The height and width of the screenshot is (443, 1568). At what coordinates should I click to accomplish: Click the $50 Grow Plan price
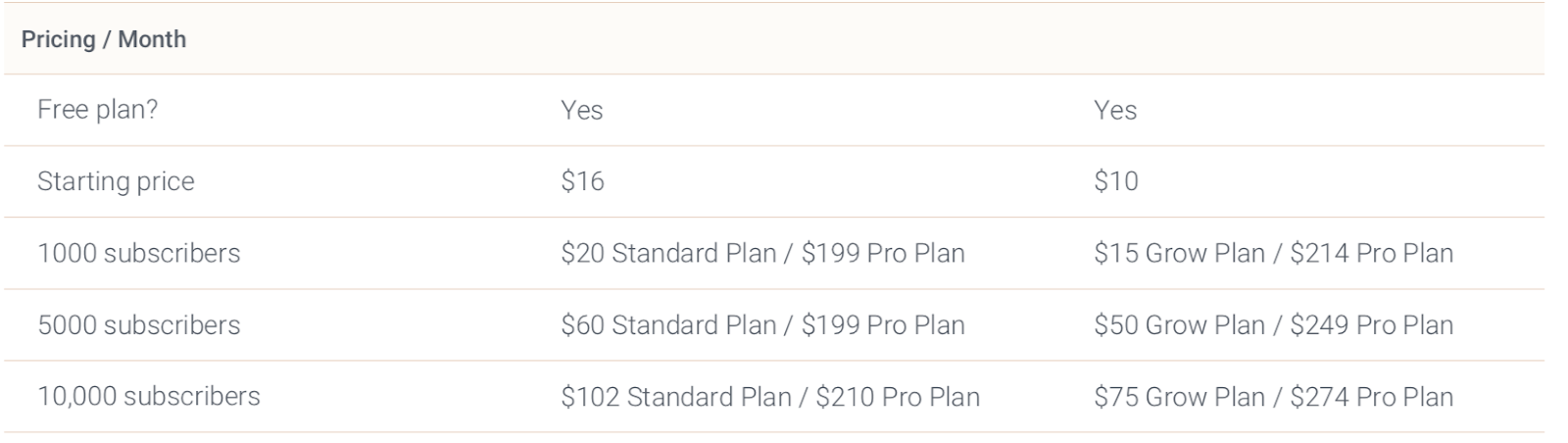1179,324
